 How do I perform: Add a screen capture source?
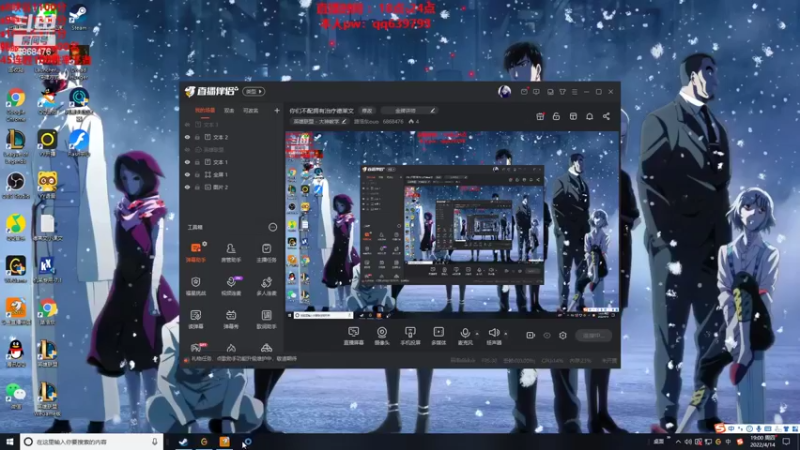point(354,336)
